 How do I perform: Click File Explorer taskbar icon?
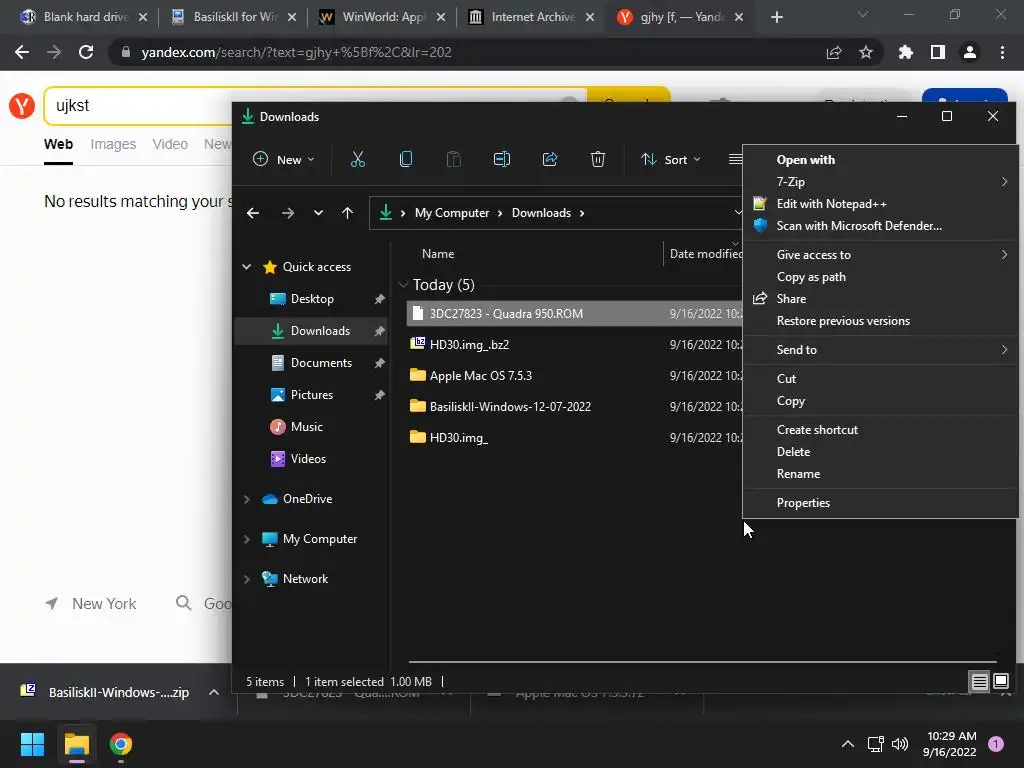(76, 744)
